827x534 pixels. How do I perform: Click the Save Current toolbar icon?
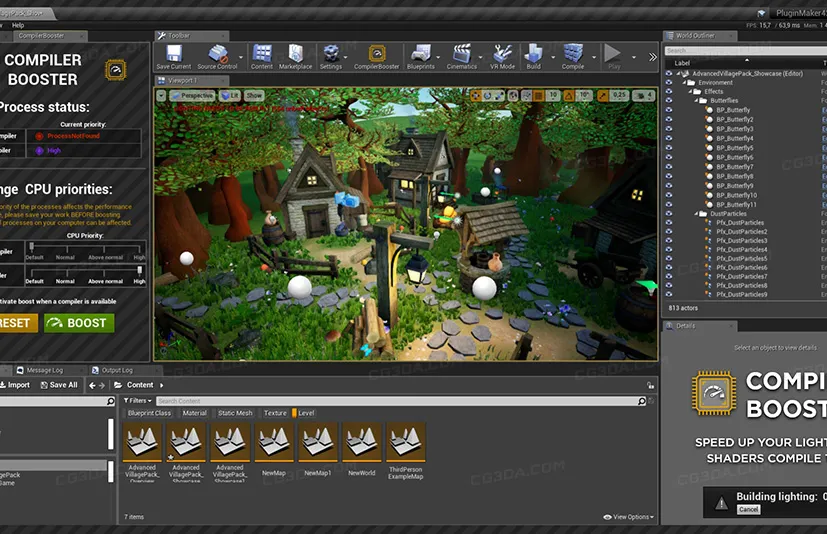(x=174, y=57)
